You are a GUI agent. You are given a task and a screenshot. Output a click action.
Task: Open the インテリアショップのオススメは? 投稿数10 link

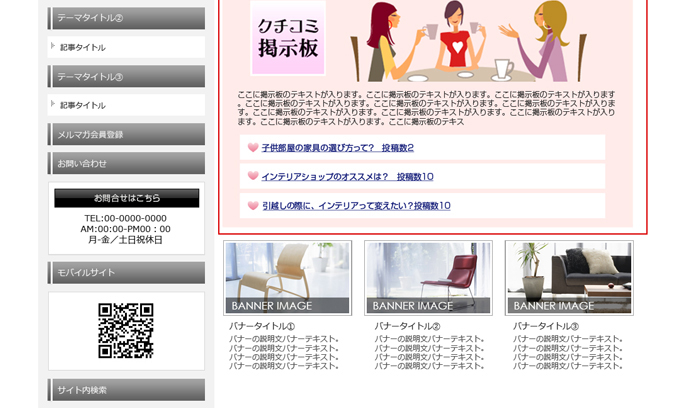[347, 177]
